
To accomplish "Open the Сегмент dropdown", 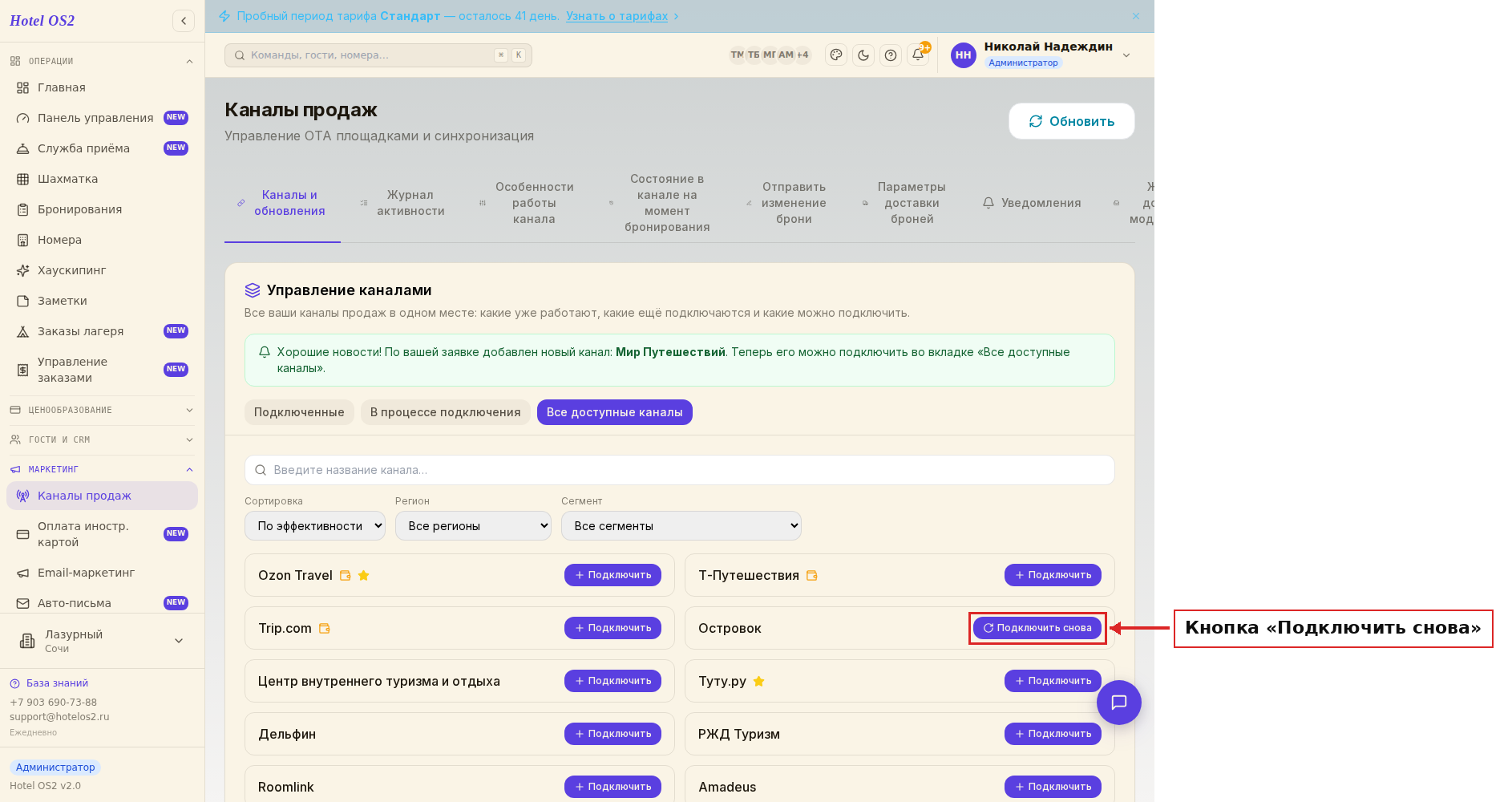I will 681,526.
